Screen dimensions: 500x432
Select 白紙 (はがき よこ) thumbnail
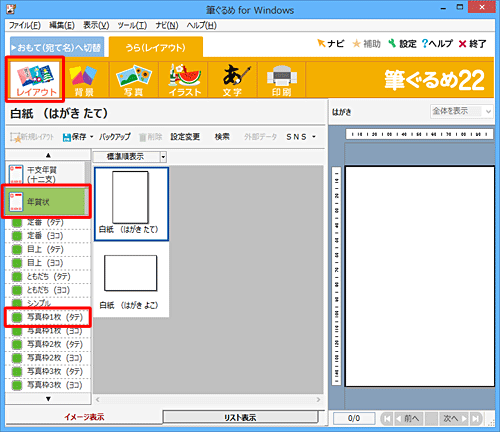pyautogui.click(x=131, y=280)
